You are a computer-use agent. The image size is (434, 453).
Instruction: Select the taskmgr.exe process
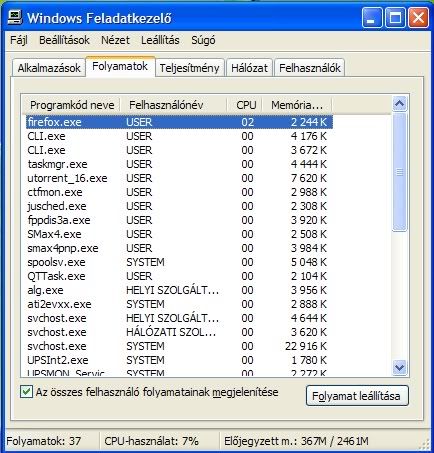179,164
